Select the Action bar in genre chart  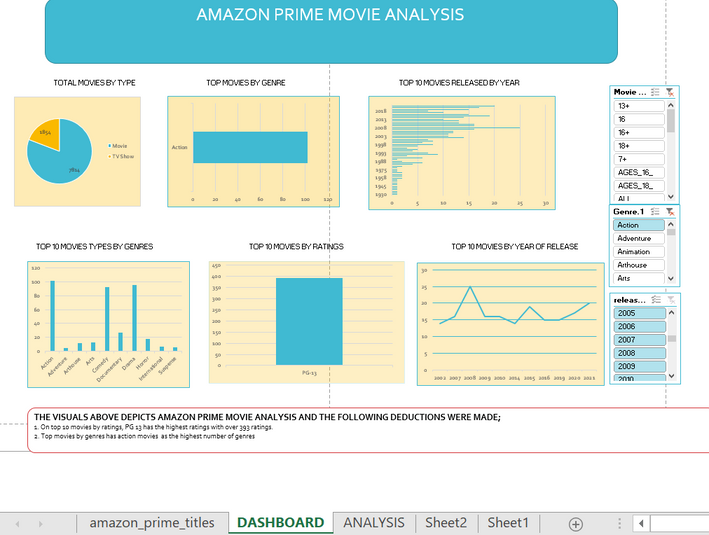250,147
